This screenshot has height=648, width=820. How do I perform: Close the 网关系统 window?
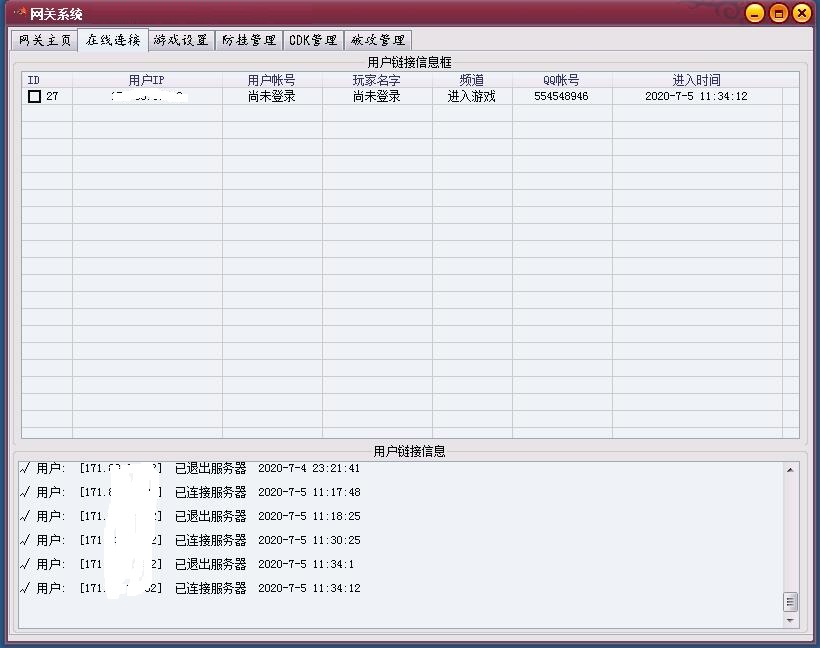(x=802, y=14)
